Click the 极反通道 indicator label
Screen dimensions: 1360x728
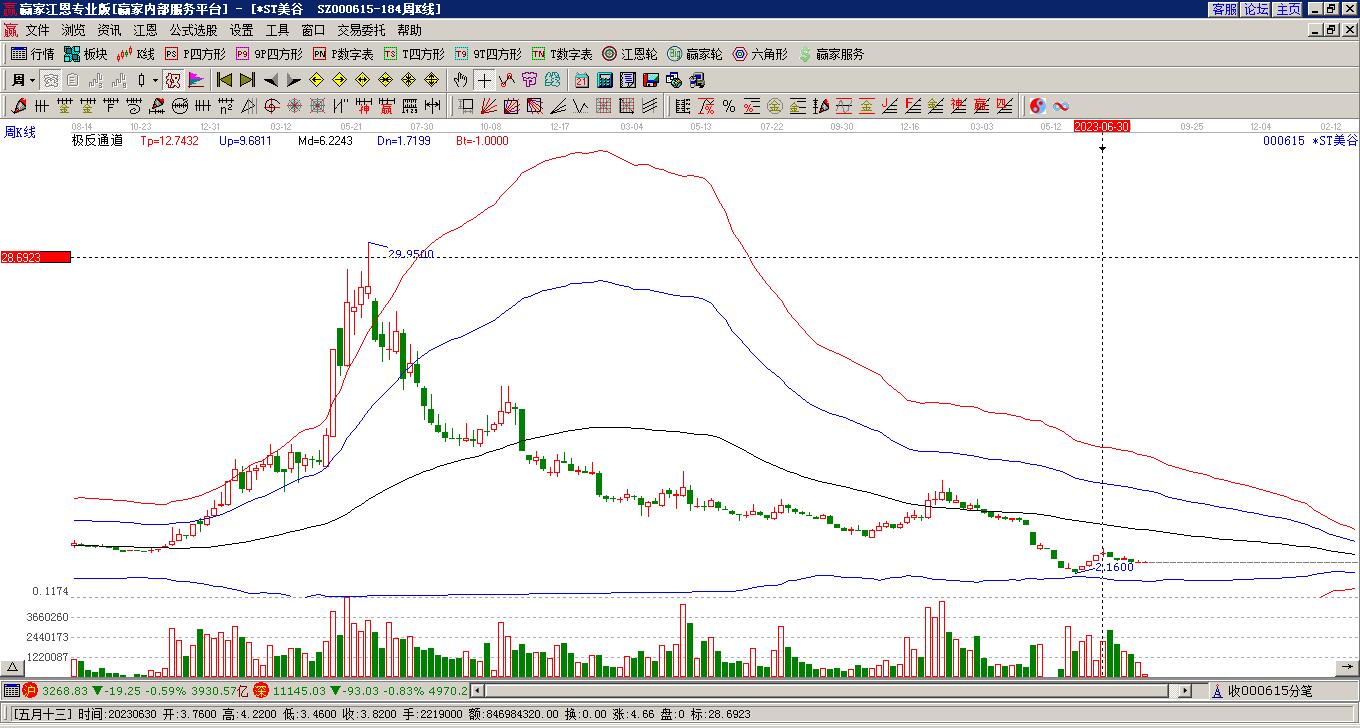pos(97,141)
